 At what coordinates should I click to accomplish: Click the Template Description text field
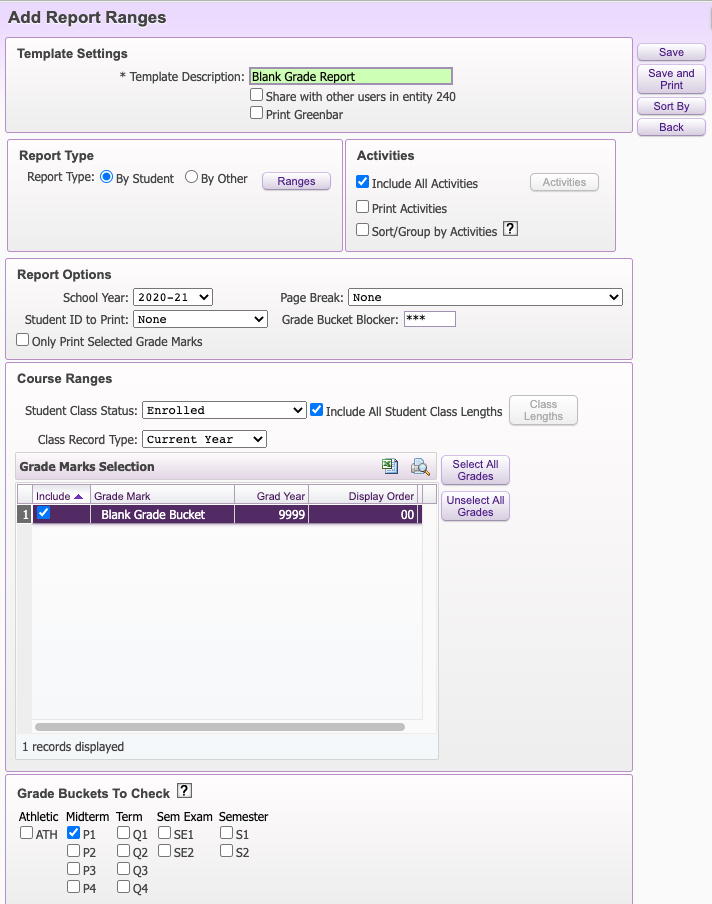tap(350, 76)
